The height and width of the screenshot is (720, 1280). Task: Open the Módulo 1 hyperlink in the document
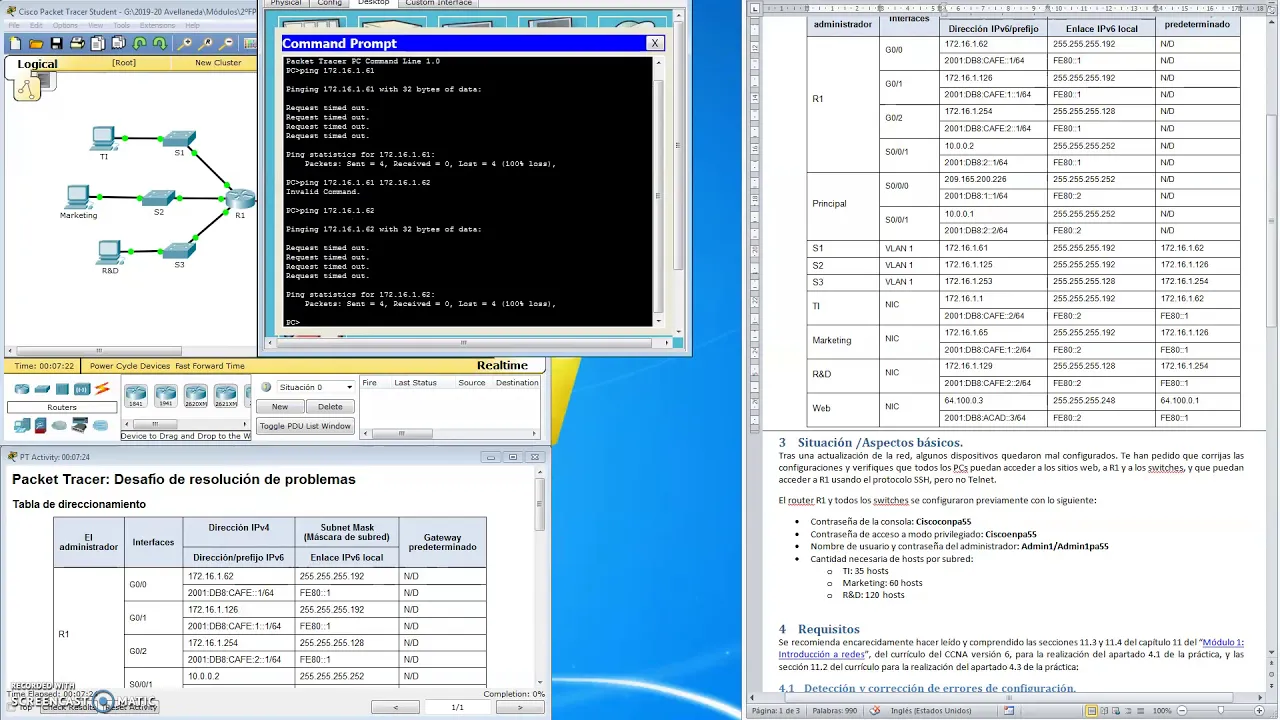[1010, 648]
